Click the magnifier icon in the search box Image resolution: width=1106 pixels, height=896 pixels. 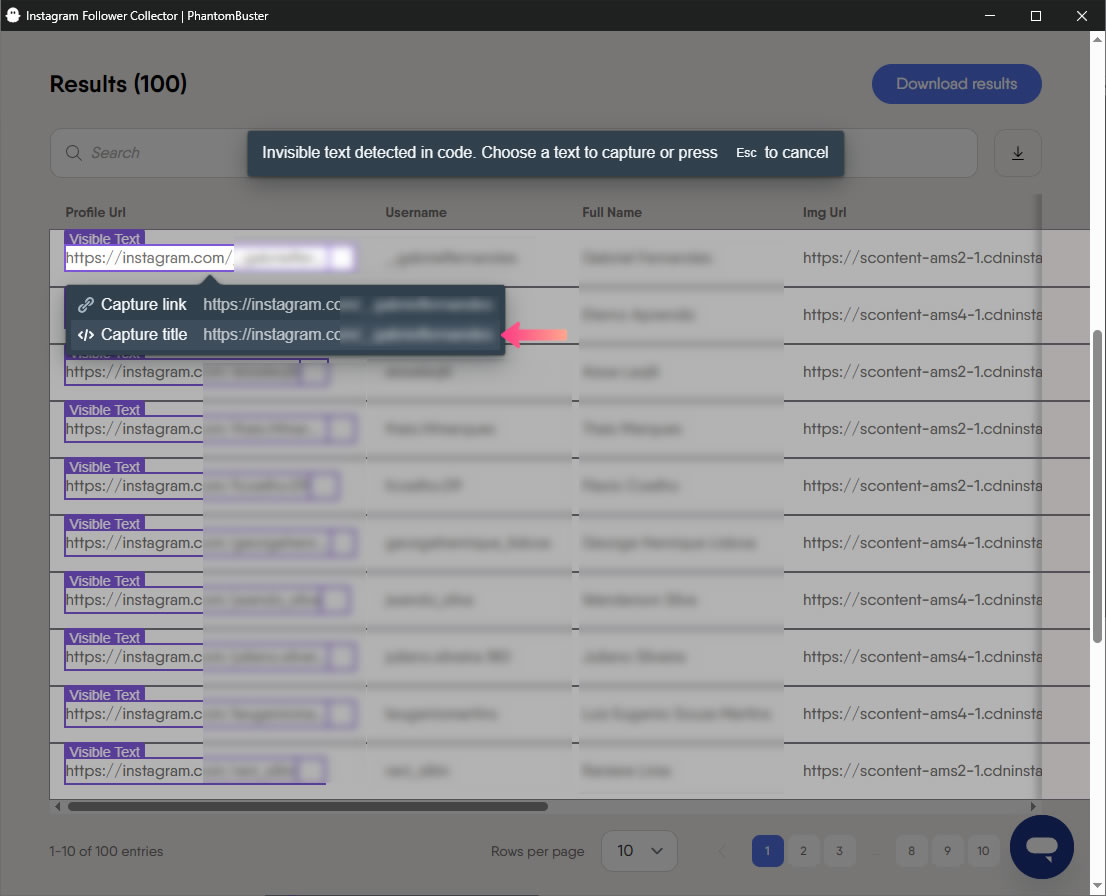click(x=73, y=152)
